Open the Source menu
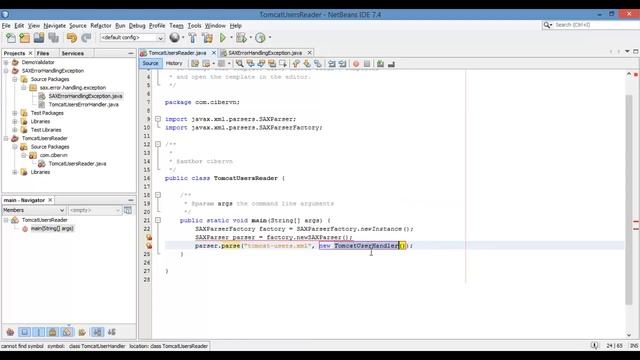640x360 pixels. pyautogui.click(x=78, y=26)
